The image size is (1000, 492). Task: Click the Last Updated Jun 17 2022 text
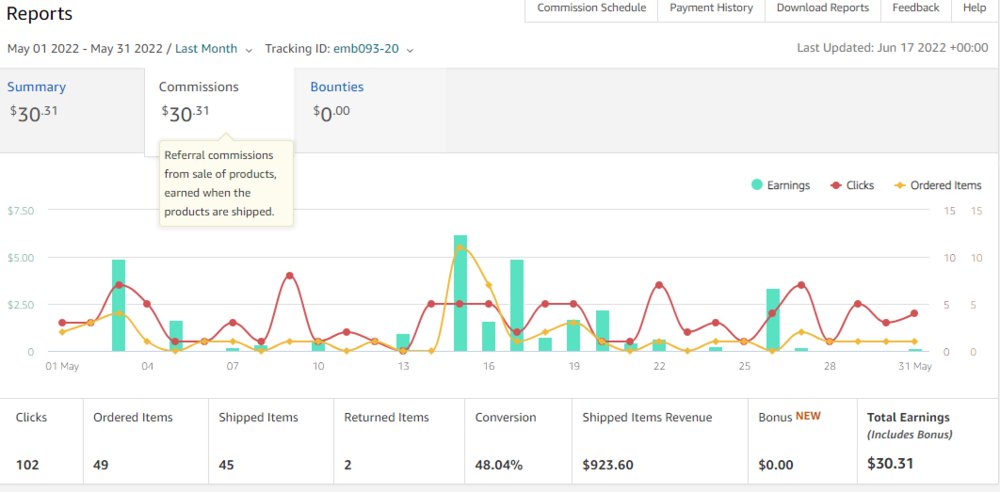893,48
